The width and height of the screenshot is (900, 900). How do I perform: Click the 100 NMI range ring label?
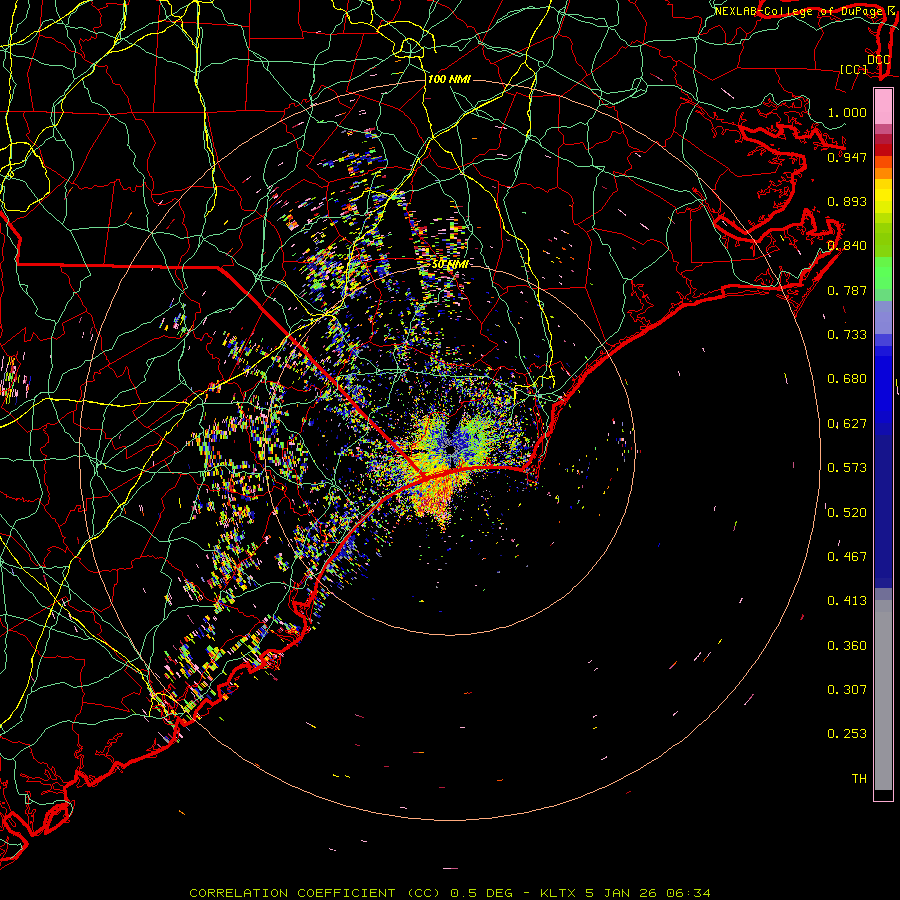click(449, 79)
